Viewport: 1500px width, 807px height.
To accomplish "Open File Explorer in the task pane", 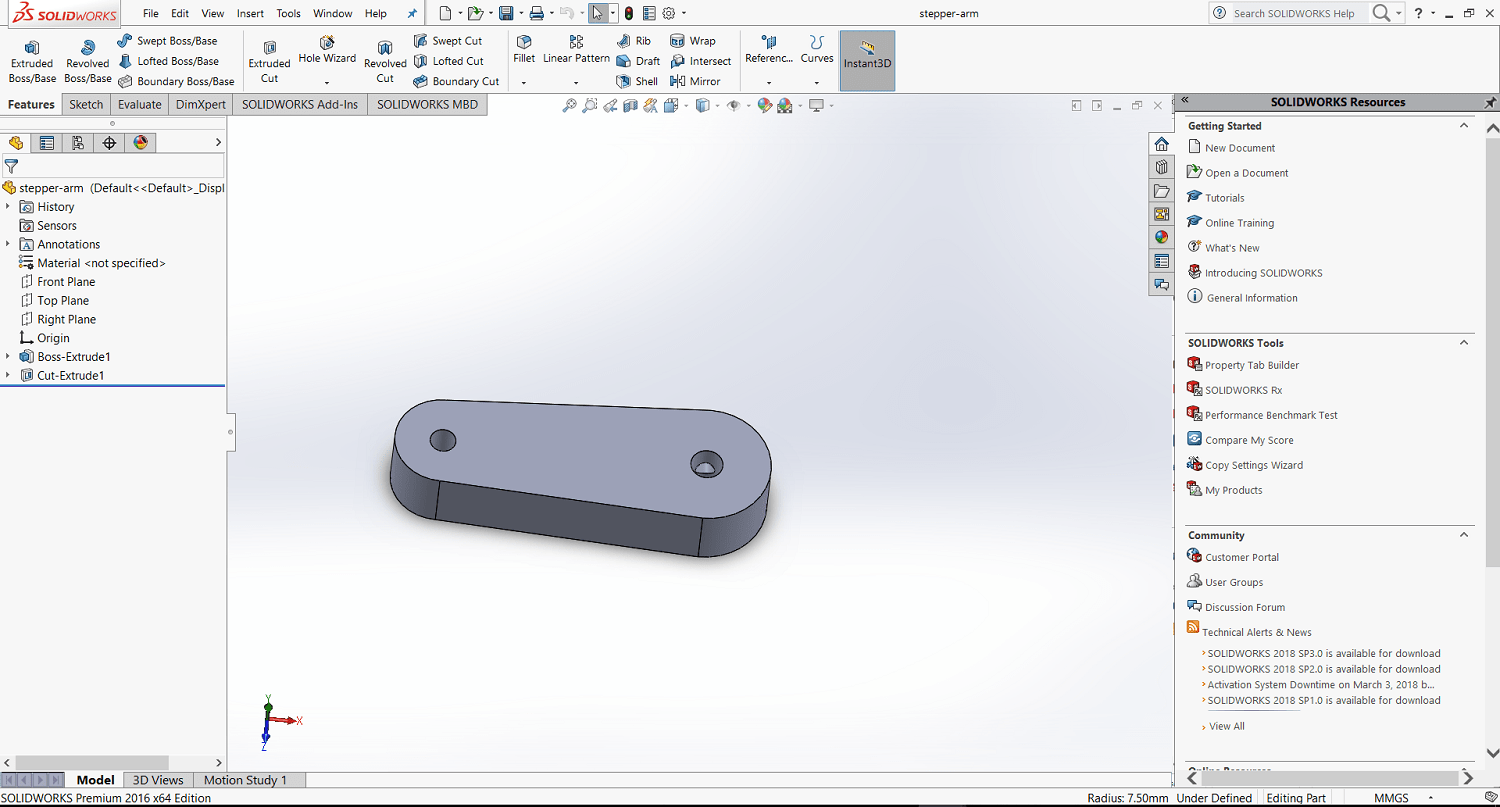I will (1161, 191).
